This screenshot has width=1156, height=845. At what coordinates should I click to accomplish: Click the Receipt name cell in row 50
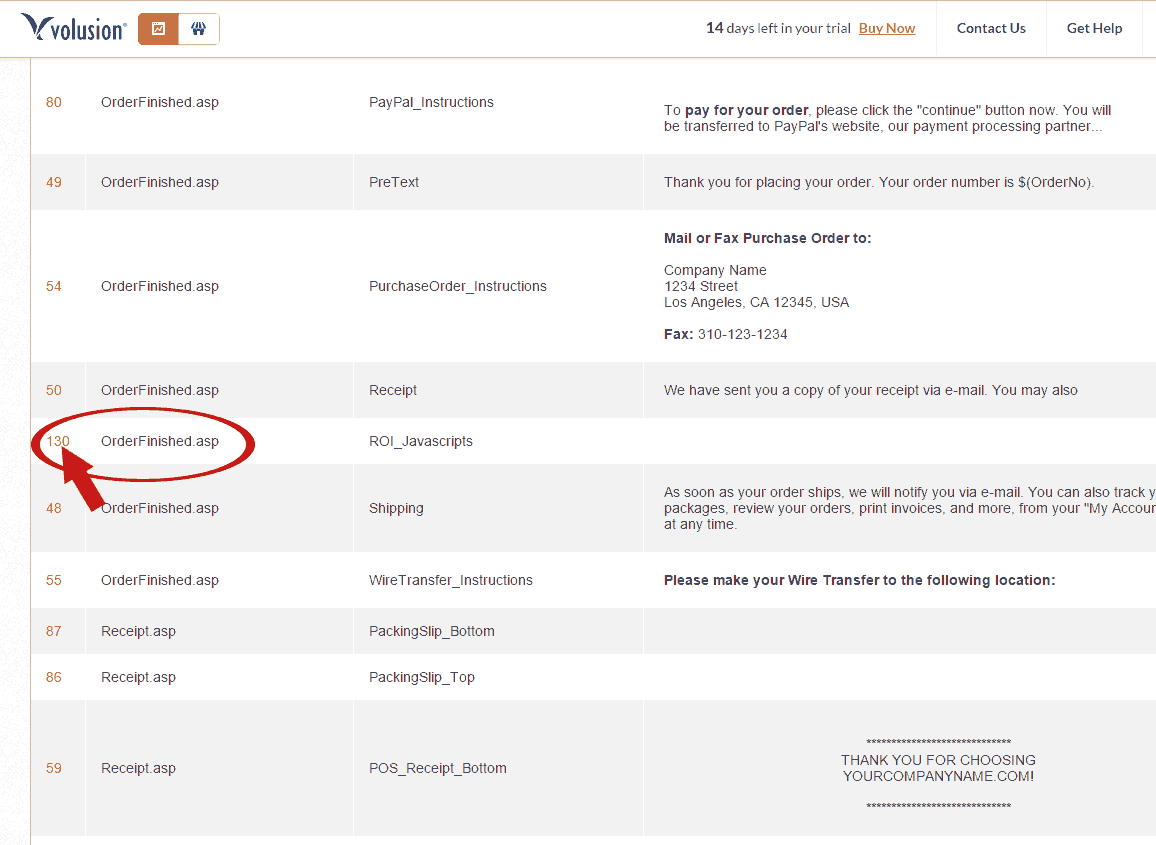click(393, 390)
